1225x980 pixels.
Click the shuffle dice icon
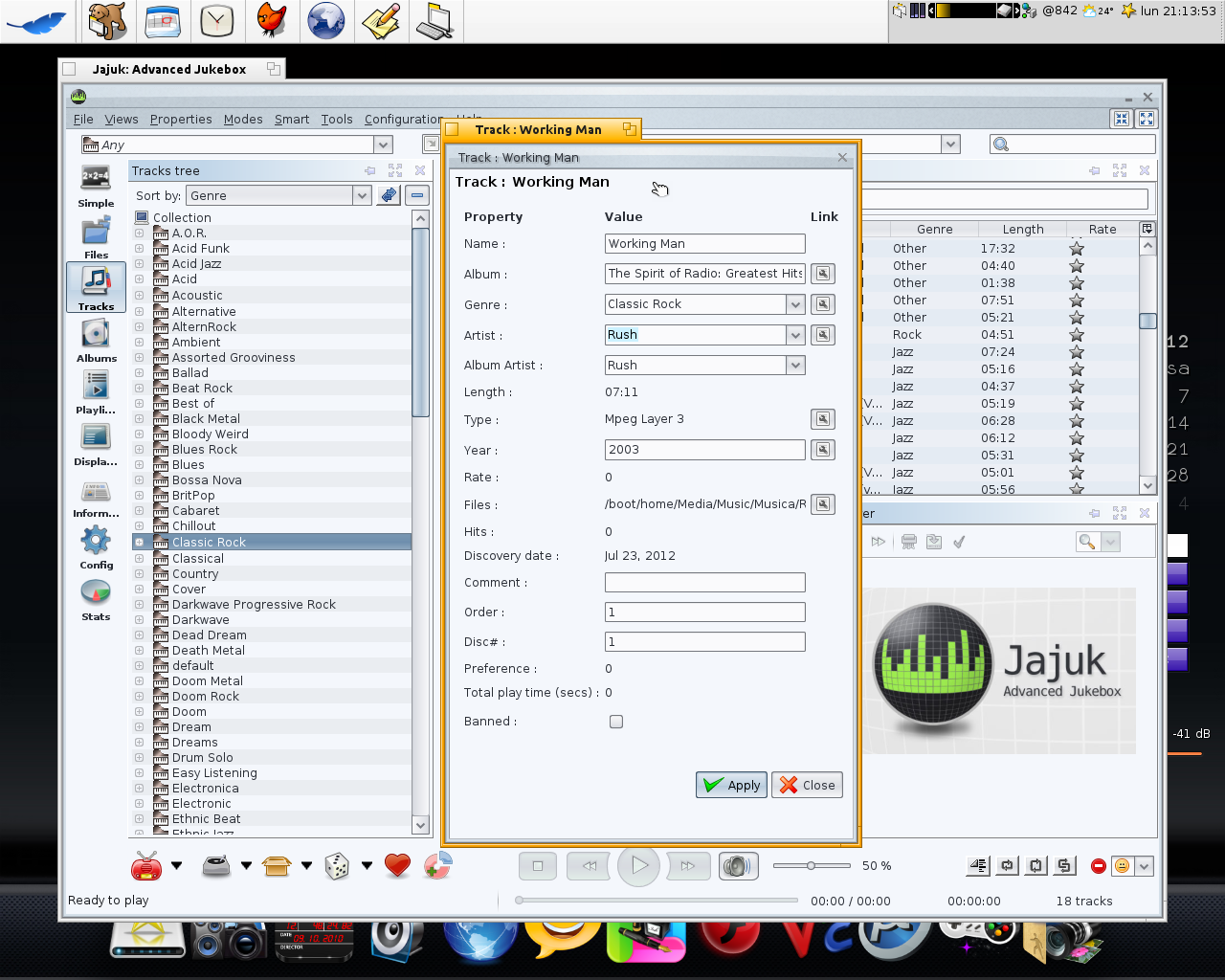point(337,866)
